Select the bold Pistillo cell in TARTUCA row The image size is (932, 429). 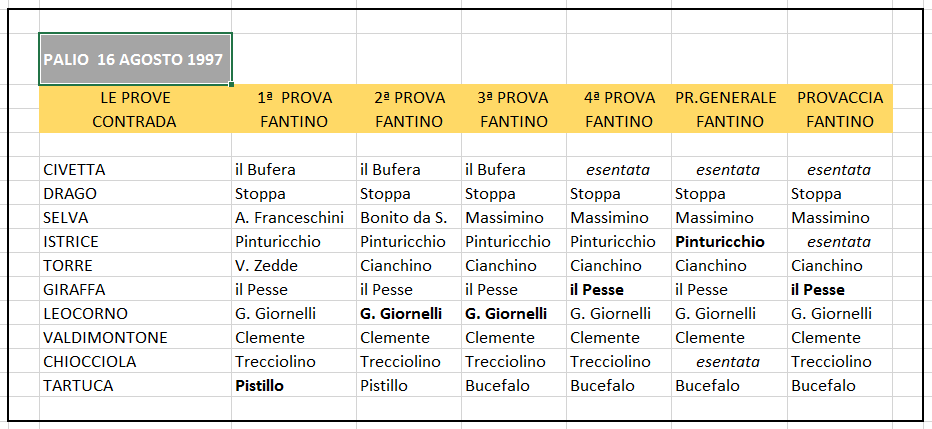pyautogui.click(x=294, y=386)
